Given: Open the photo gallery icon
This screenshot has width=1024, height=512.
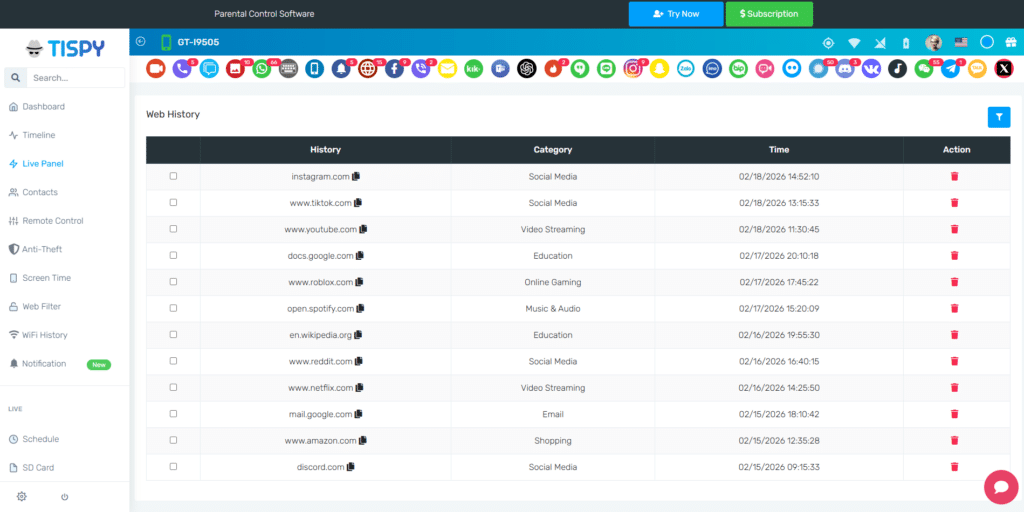Looking at the screenshot, I should 235,68.
